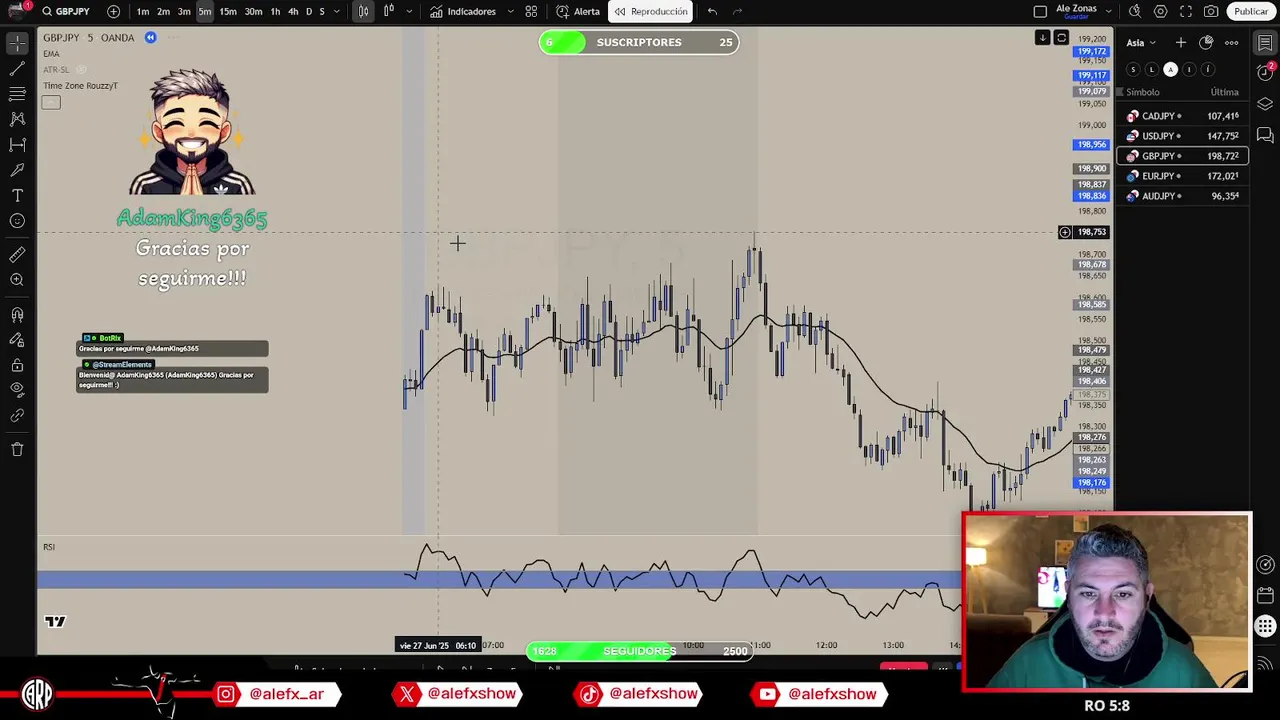The width and height of the screenshot is (1280, 720).
Task: Click the hollow candles chart style icon
Action: (x=388, y=12)
